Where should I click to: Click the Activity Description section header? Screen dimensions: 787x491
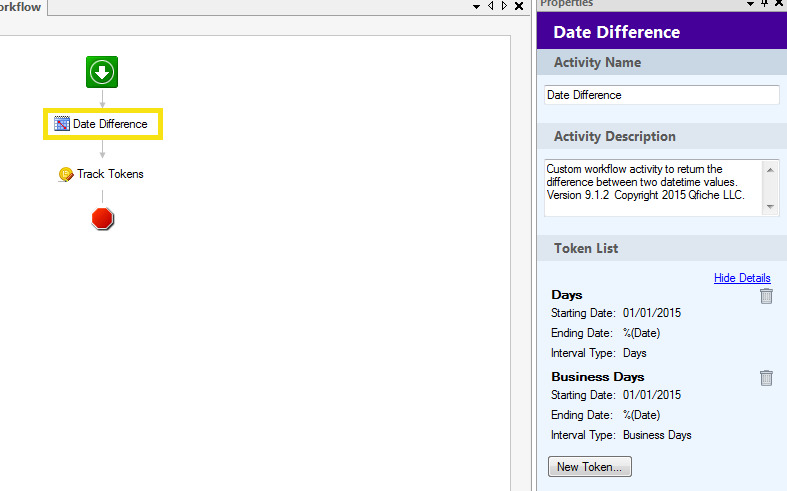pos(662,136)
